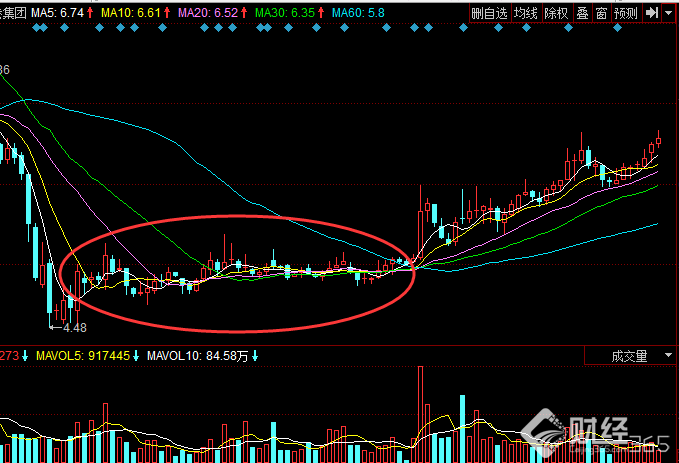
Task: Open the 叠 overlay option
Action: point(582,13)
